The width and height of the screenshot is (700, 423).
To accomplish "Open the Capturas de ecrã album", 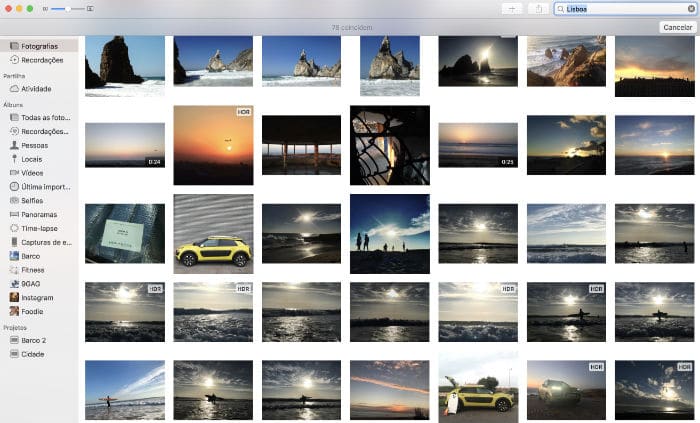I will click(39, 242).
